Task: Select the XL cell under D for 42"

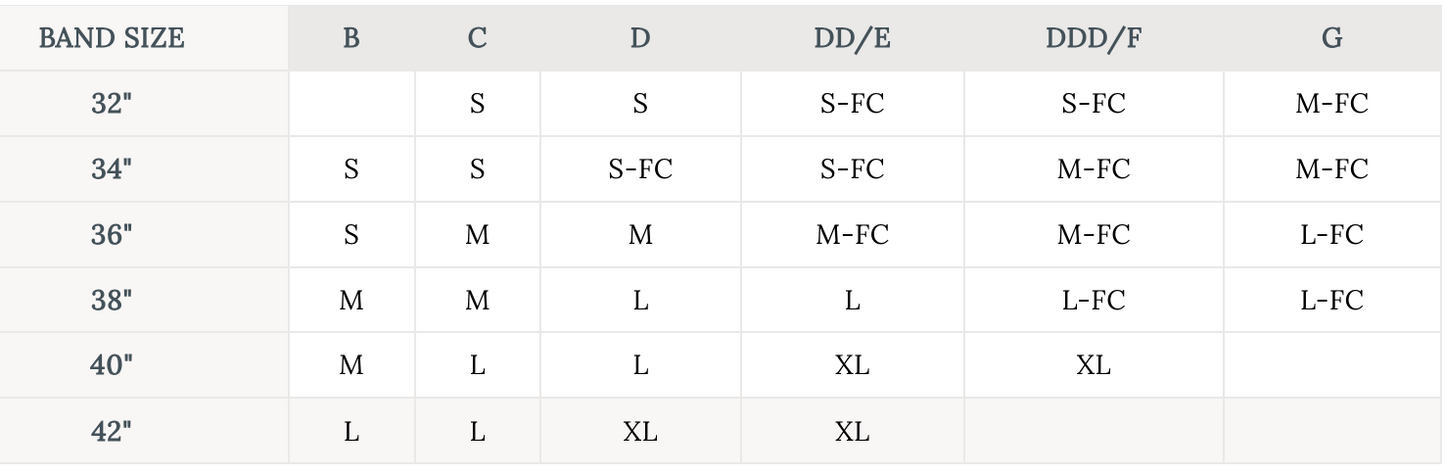Action: pos(640,431)
